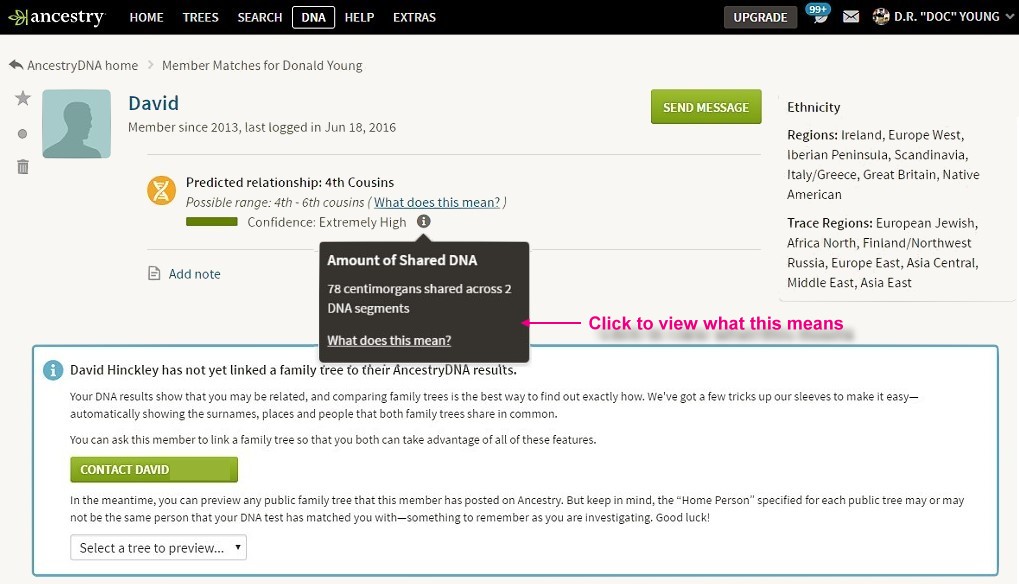The image size is (1019, 584).
Task: Click the David name heading
Action: [x=153, y=103]
